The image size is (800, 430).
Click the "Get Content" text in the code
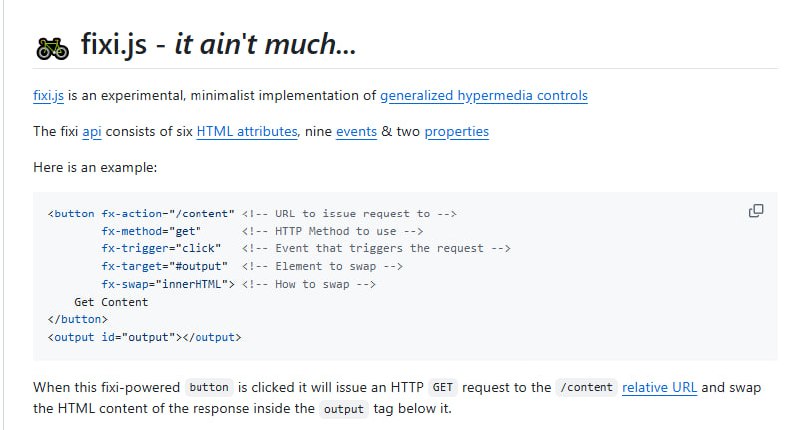click(x=111, y=302)
